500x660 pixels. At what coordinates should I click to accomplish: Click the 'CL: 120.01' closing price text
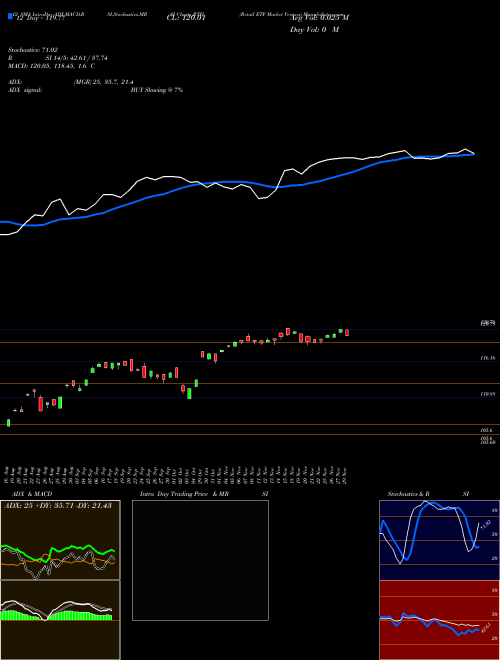click(x=186, y=18)
